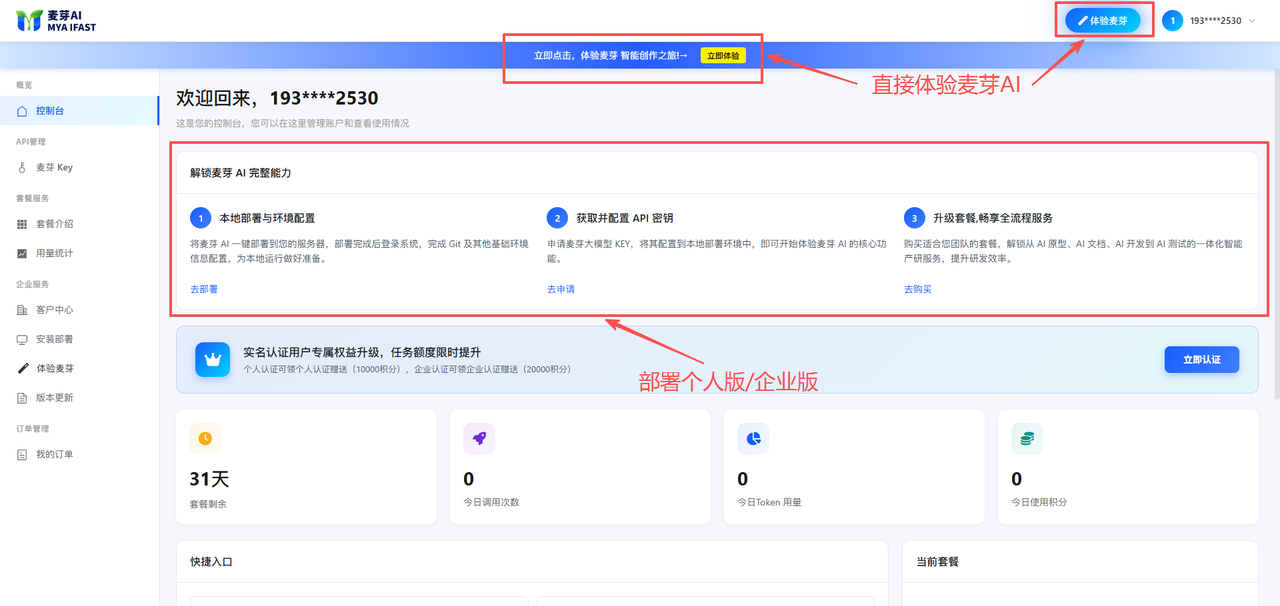The image size is (1280, 606).
Task: Click the home icon beside 控制台
Action: 22,111
